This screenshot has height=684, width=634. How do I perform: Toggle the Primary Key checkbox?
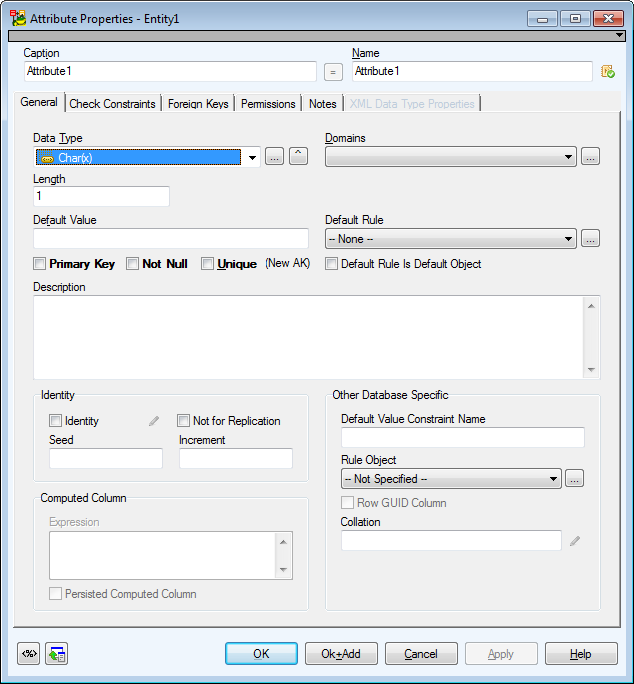[39, 263]
